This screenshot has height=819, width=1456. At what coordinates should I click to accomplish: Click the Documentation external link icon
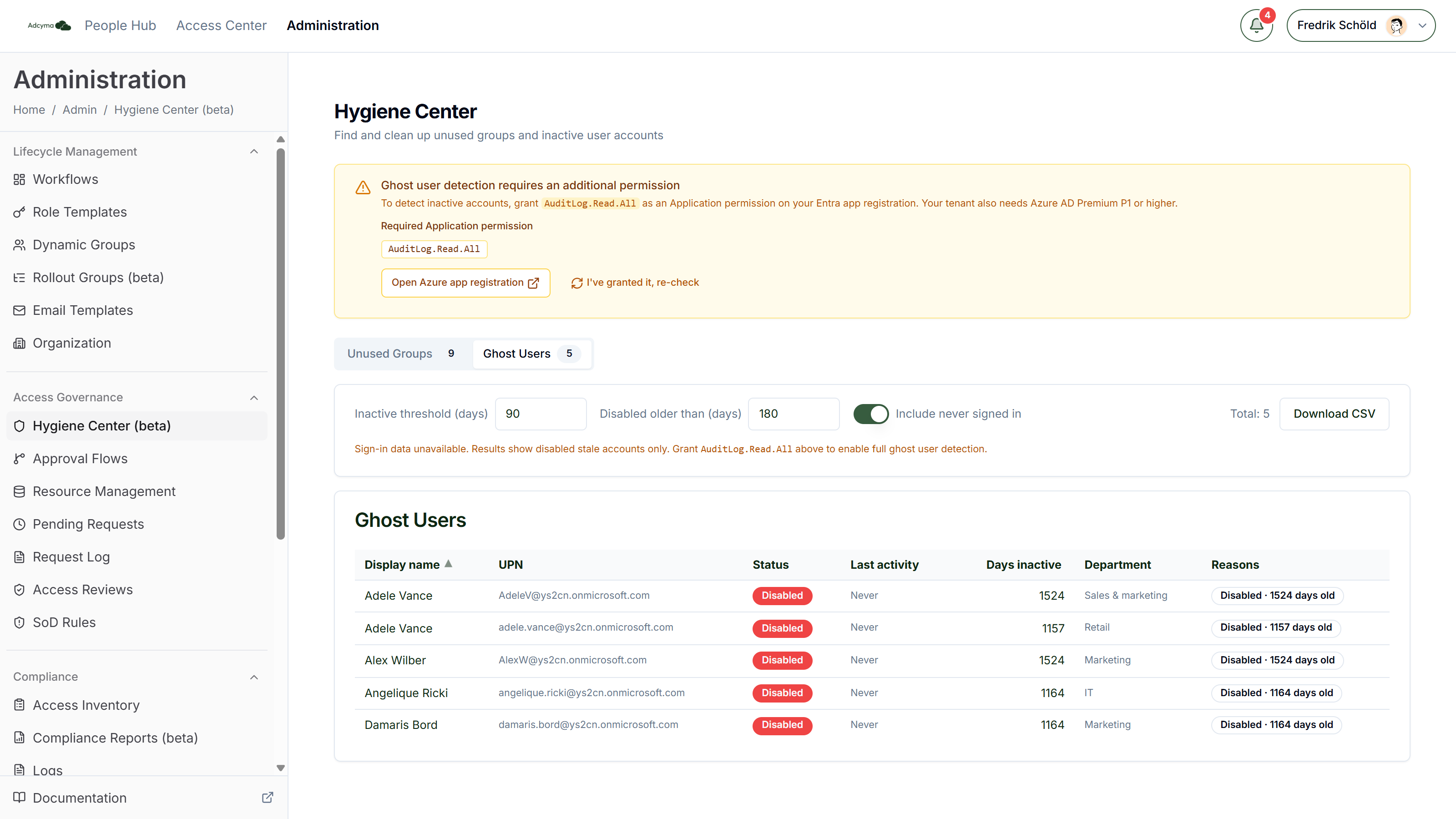click(x=268, y=798)
